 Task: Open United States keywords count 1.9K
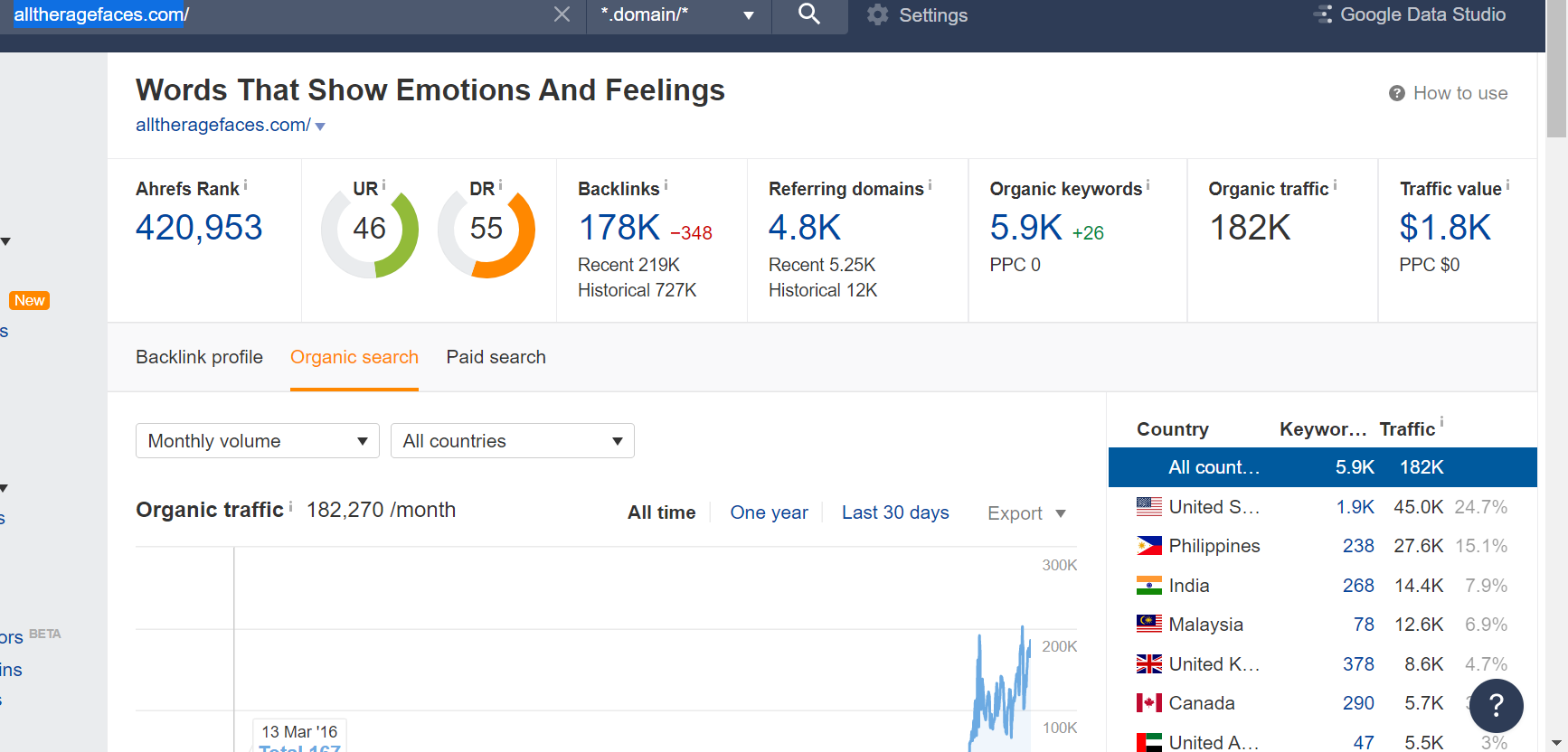click(x=1355, y=507)
